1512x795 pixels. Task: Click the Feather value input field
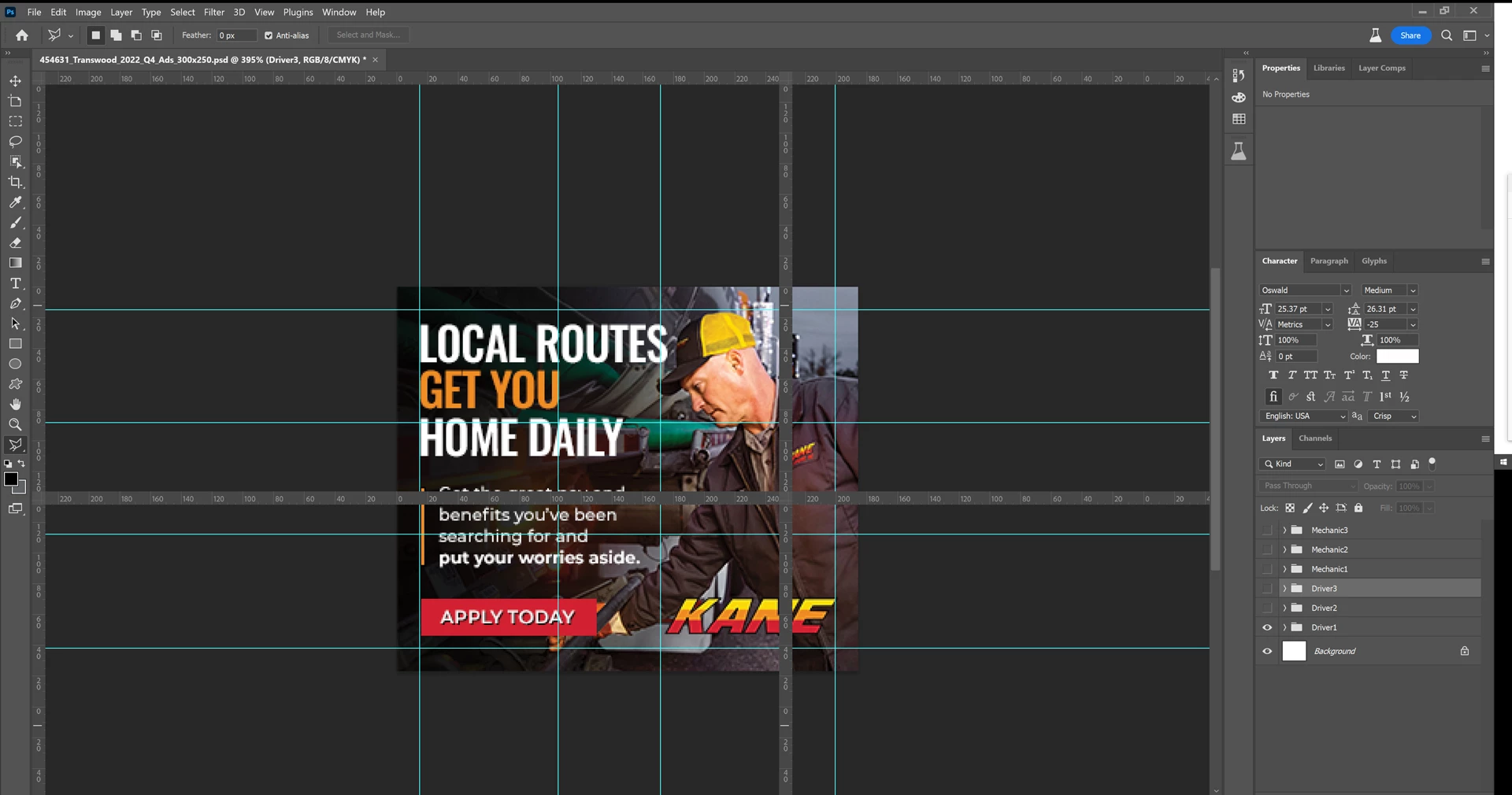click(x=236, y=35)
